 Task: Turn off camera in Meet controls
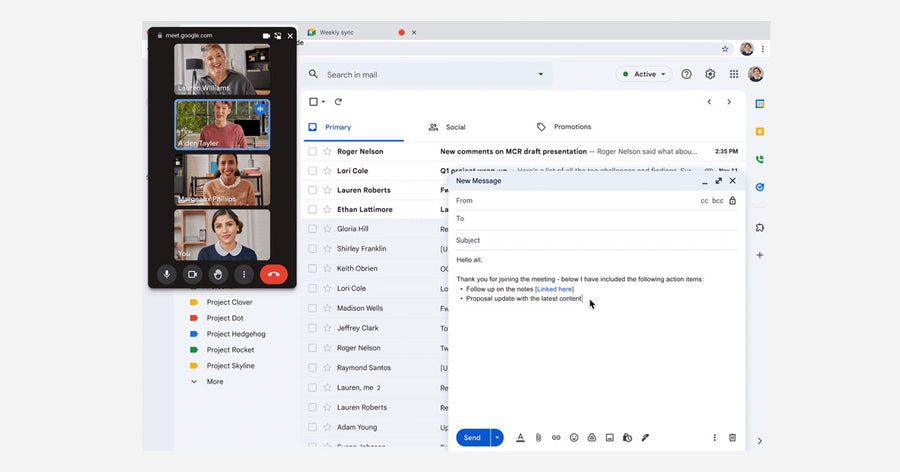click(x=192, y=274)
